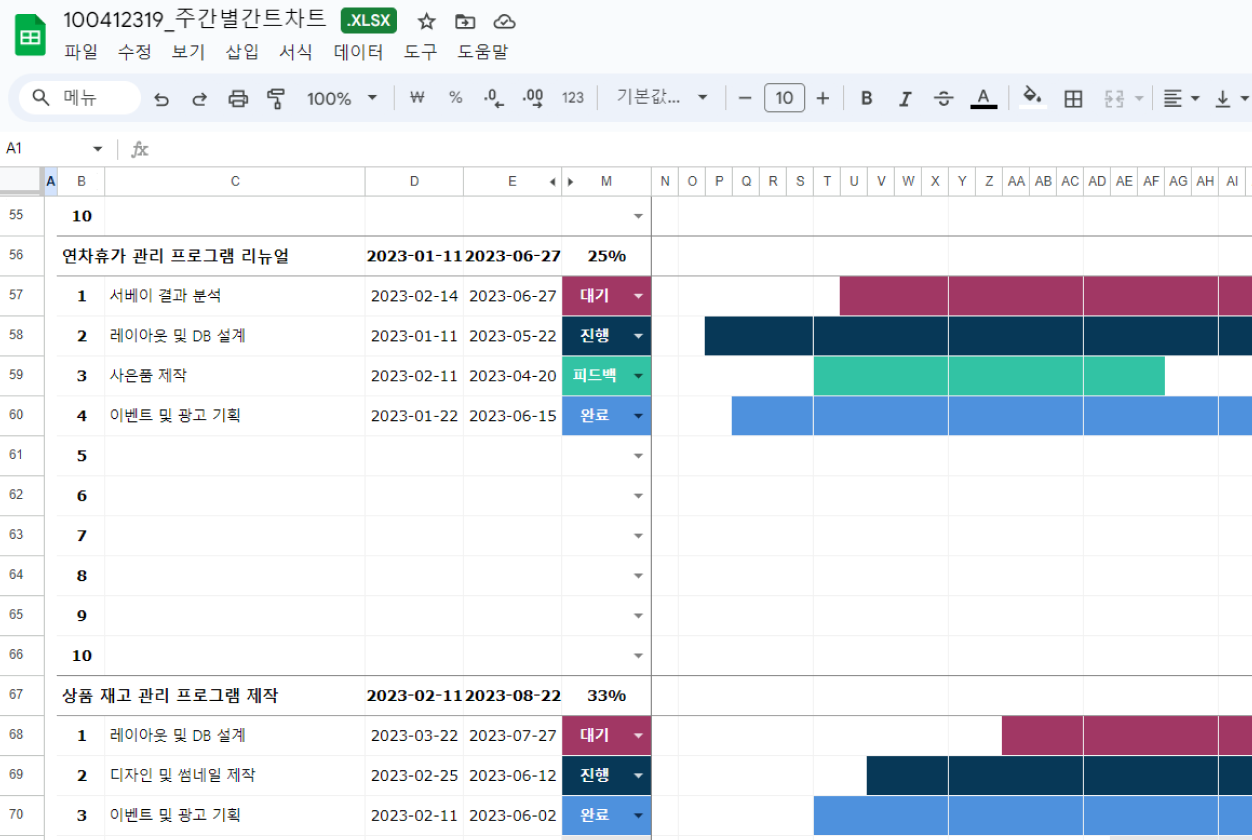Open the zoom 100% dropdown
Viewport: 1252px width, 840px height.
pos(342,98)
